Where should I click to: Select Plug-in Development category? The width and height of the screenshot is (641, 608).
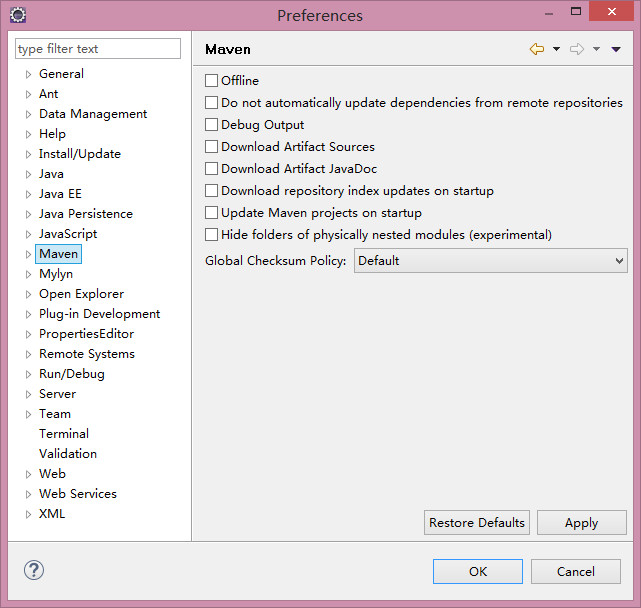pyautogui.click(x=99, y=314)
